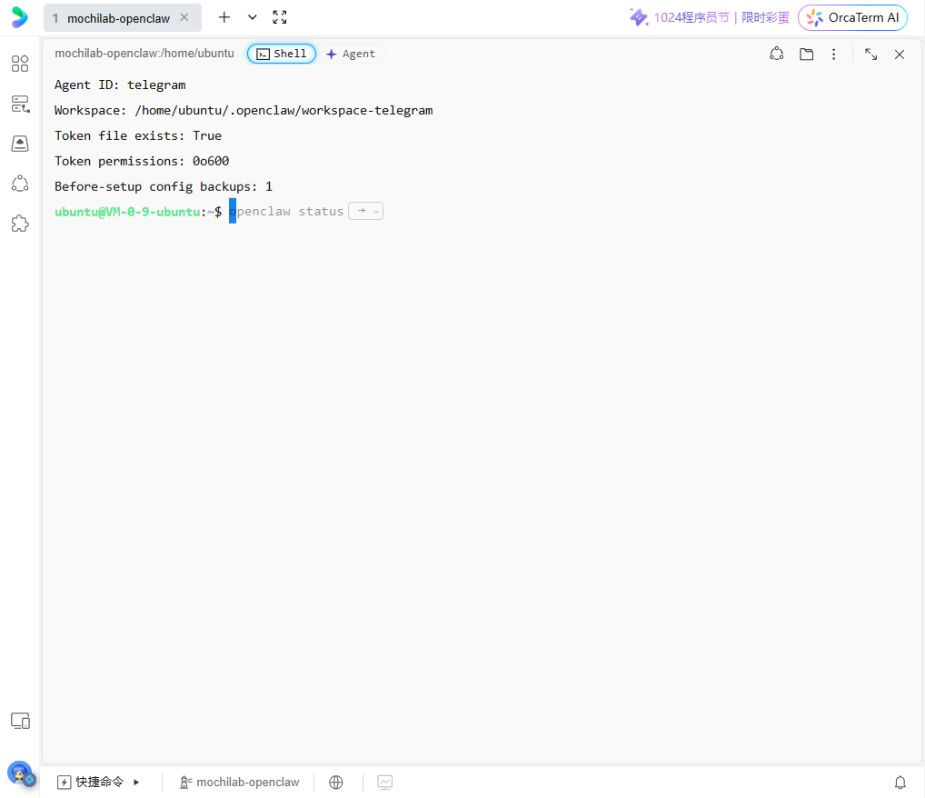
Task: Expand the 快捷命令 quick commands arrow
Action: [136, 782]
